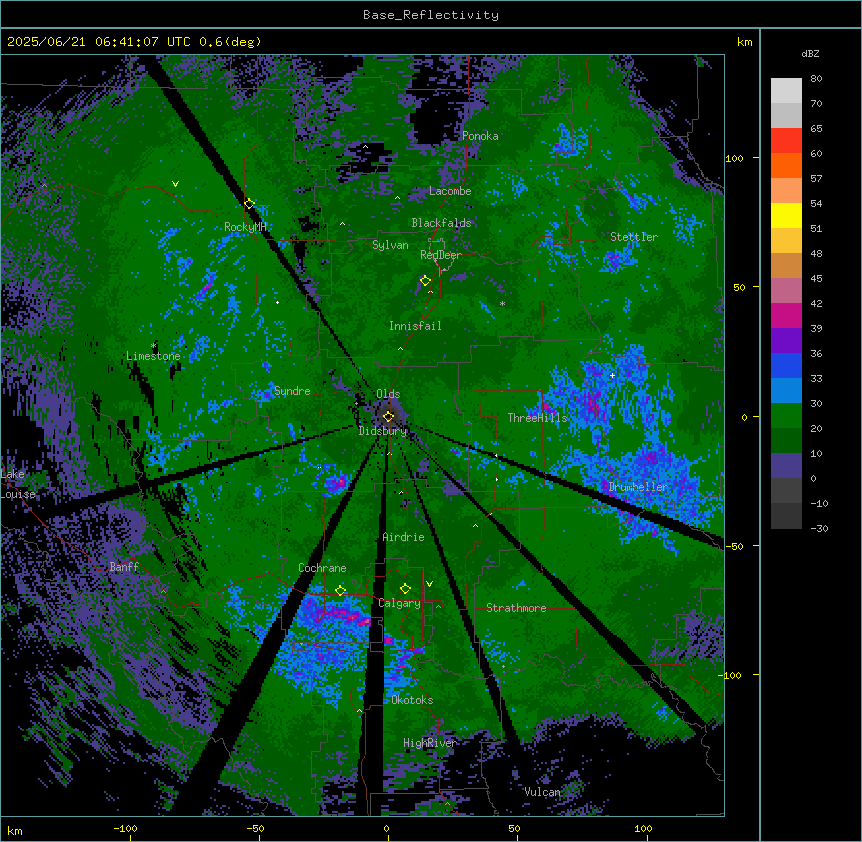Click the Banff town label
The width and height of the screenshot is (862, 842).
pos(124,567)
